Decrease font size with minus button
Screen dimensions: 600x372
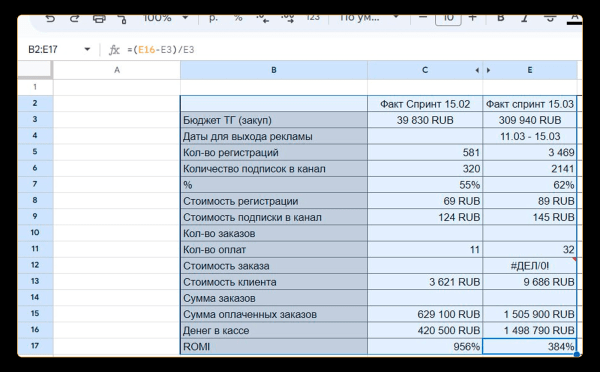[423, 18]
